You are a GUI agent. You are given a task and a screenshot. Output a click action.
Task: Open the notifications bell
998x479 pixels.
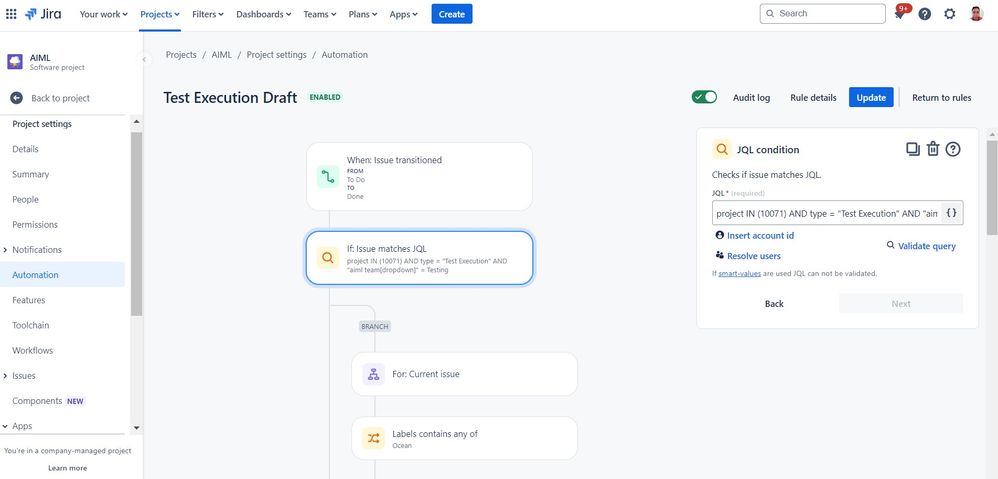pyautogui.click(x=900, y=14)
